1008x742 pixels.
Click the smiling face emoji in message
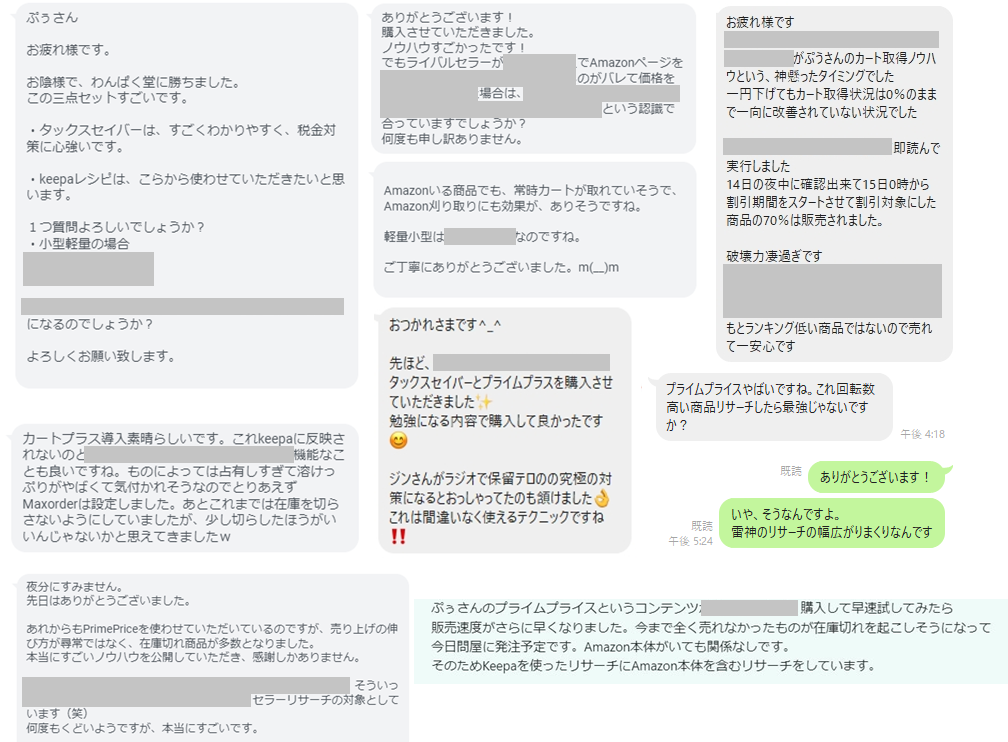[399, 440]
